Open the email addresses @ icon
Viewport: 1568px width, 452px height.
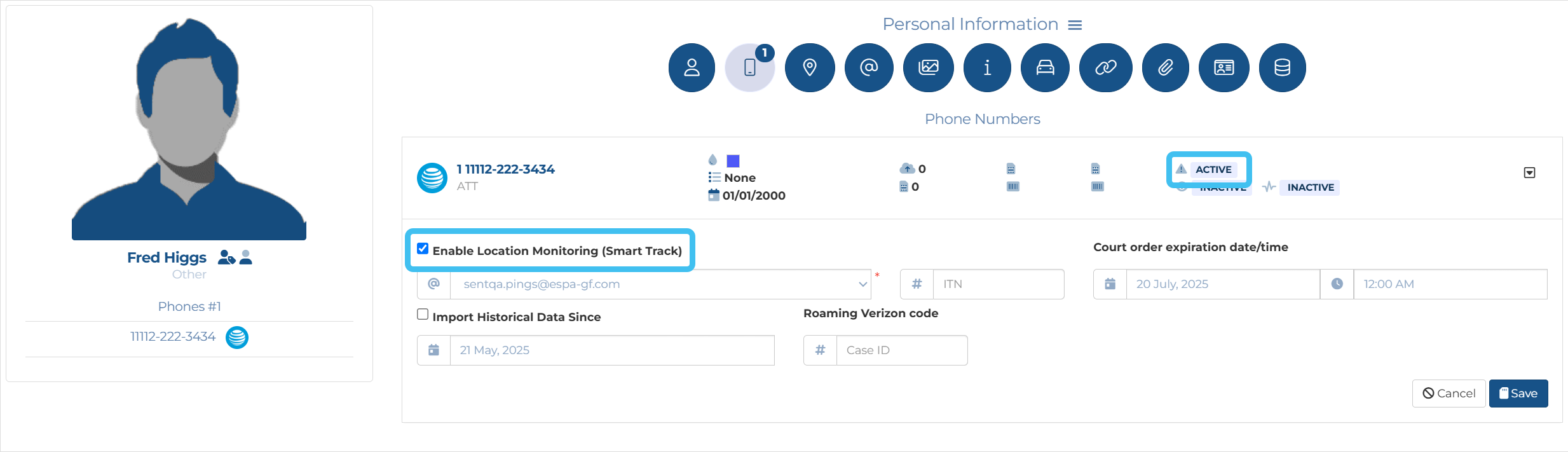coord(868,67)
